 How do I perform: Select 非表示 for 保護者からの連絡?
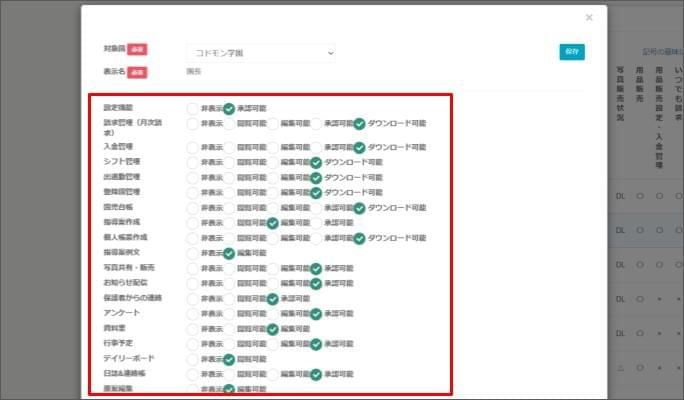coord(193,299)
